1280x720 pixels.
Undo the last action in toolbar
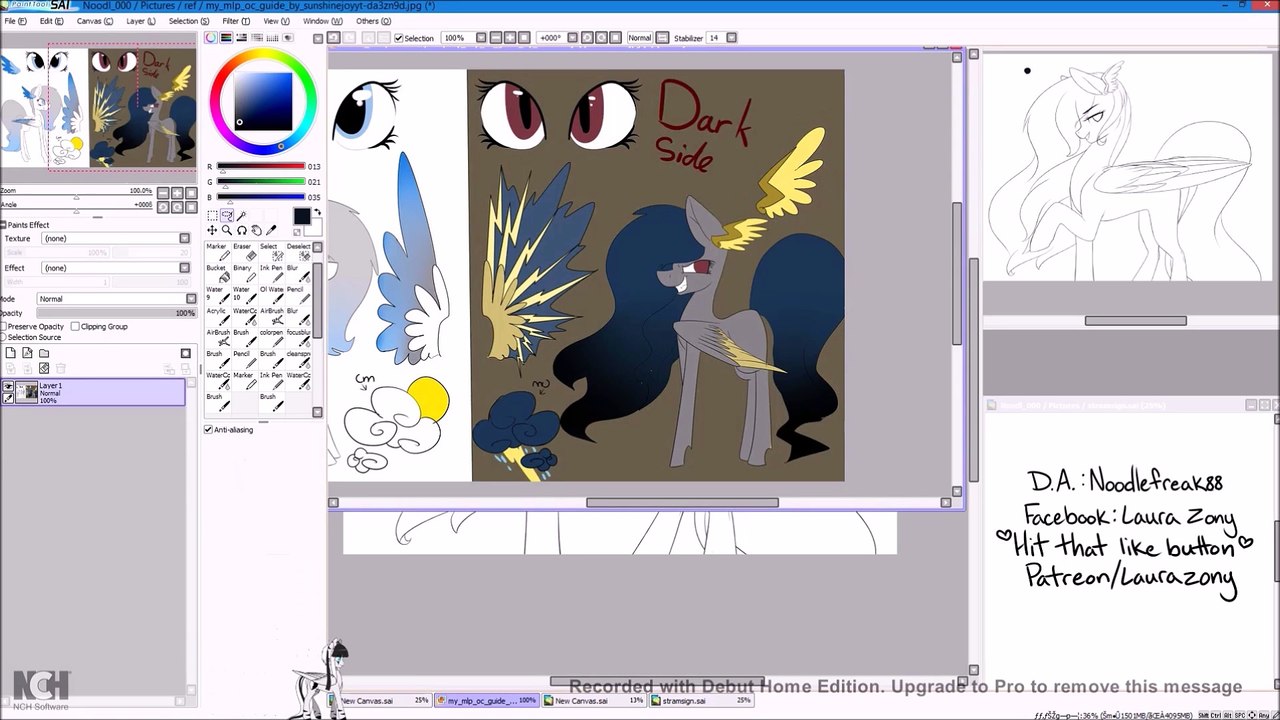coord(334,38)
